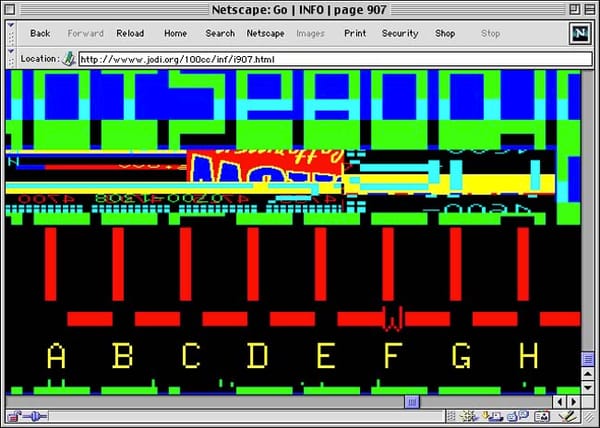
Task: Click the Forward navigation button
Action: tap(85, 34)
